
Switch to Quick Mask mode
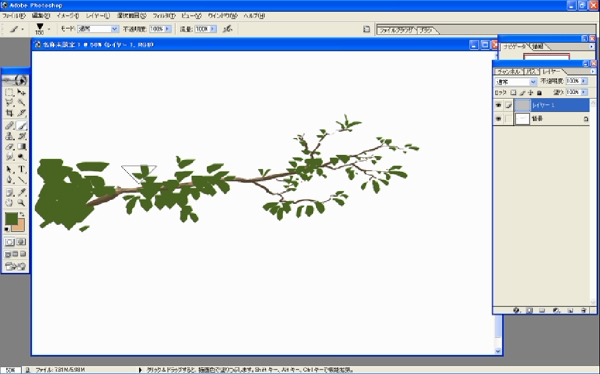(x=21, y=242)
